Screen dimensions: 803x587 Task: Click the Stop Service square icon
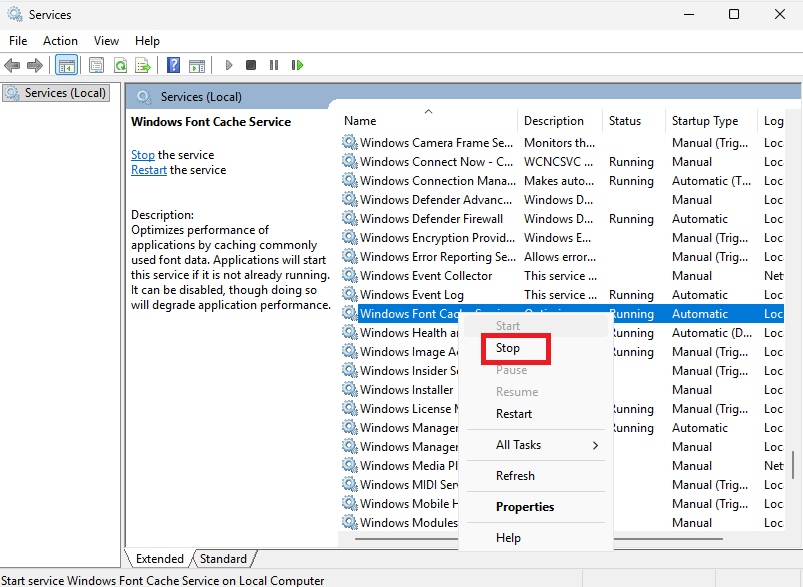click(x=253, y=65)
